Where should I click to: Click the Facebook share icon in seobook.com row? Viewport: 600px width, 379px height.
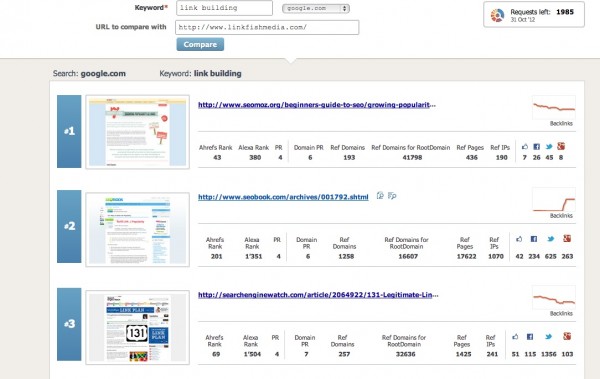tap(534, 239)
